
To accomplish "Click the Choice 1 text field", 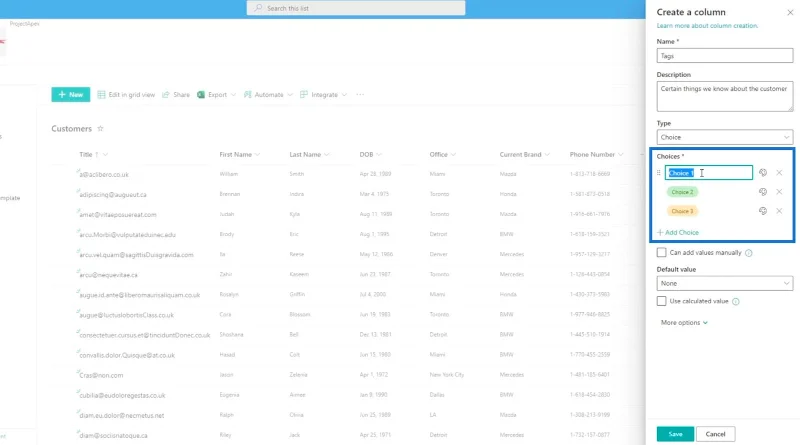I will coord(708,172).
